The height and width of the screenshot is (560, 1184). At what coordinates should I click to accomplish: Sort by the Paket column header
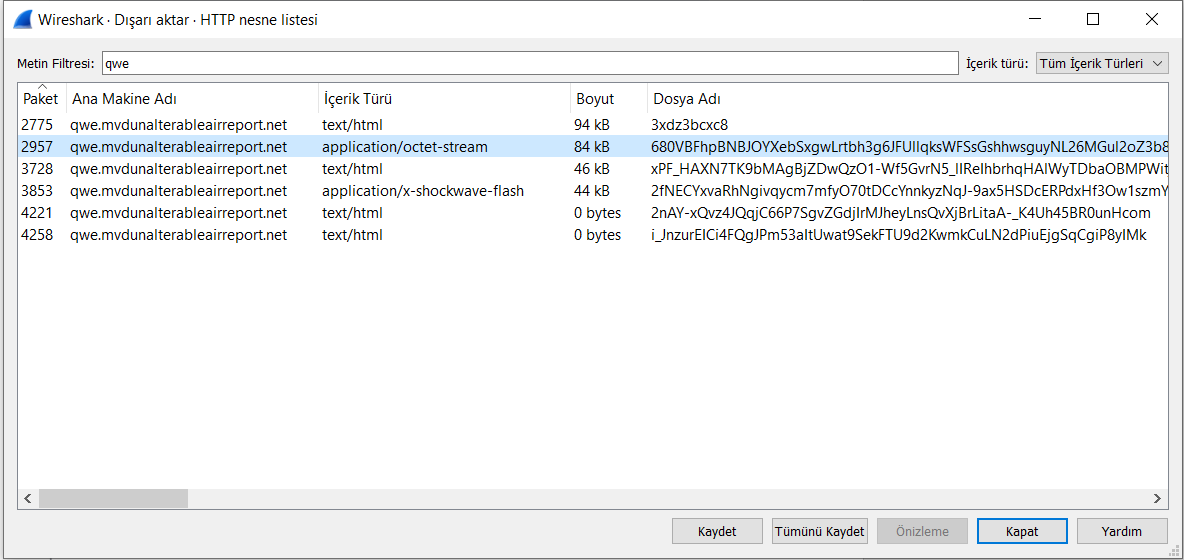click(40, 99)
